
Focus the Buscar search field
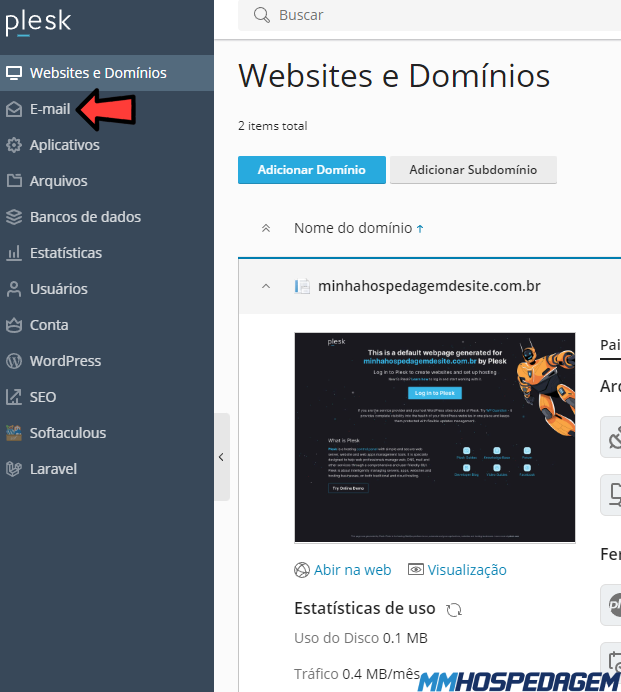click(x=429, y=15)
